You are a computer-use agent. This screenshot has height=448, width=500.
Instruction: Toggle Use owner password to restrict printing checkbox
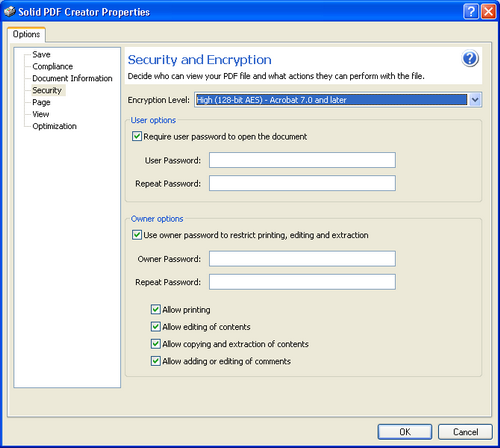(137, 235)
